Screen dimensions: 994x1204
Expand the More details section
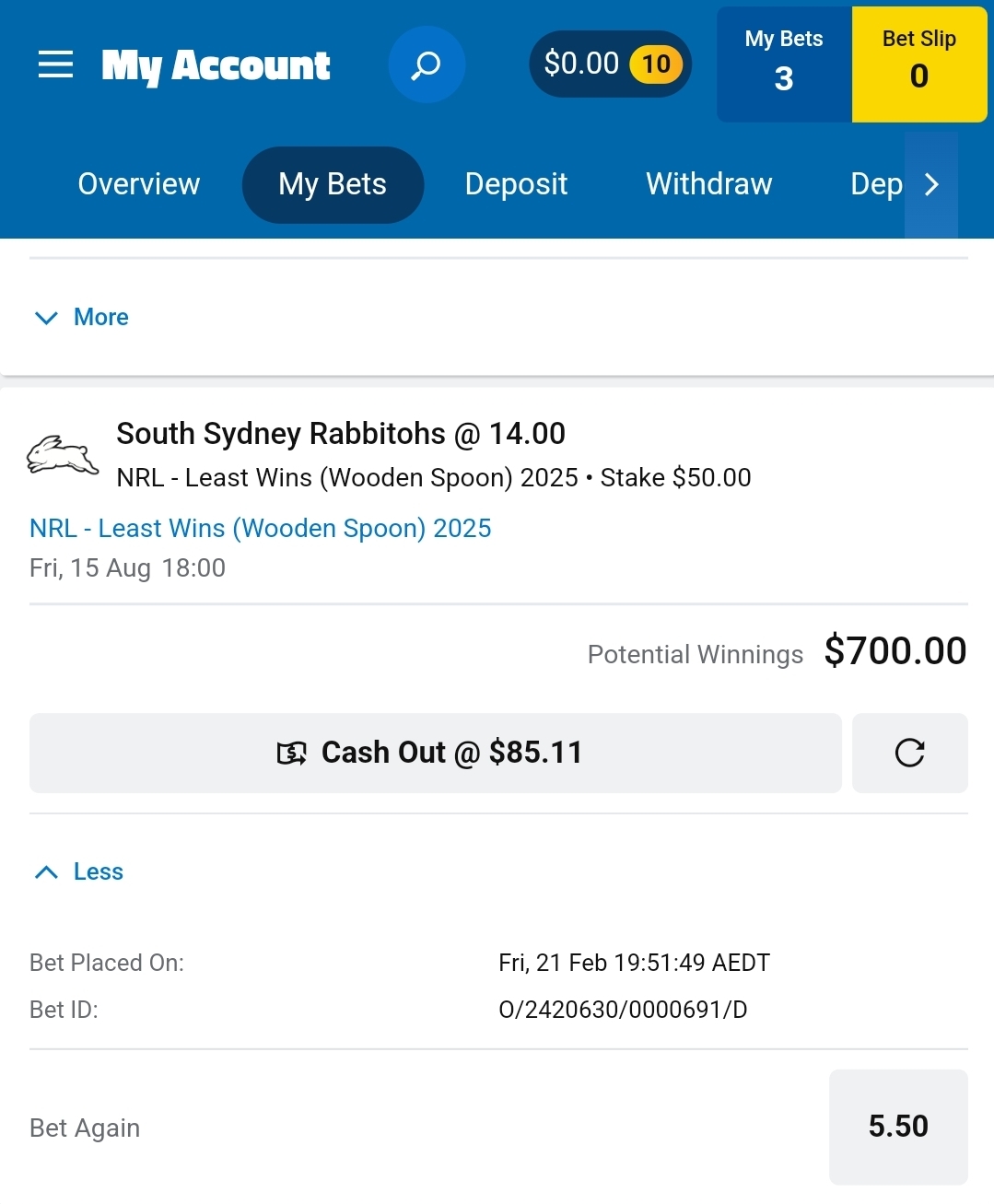point(100,317)
